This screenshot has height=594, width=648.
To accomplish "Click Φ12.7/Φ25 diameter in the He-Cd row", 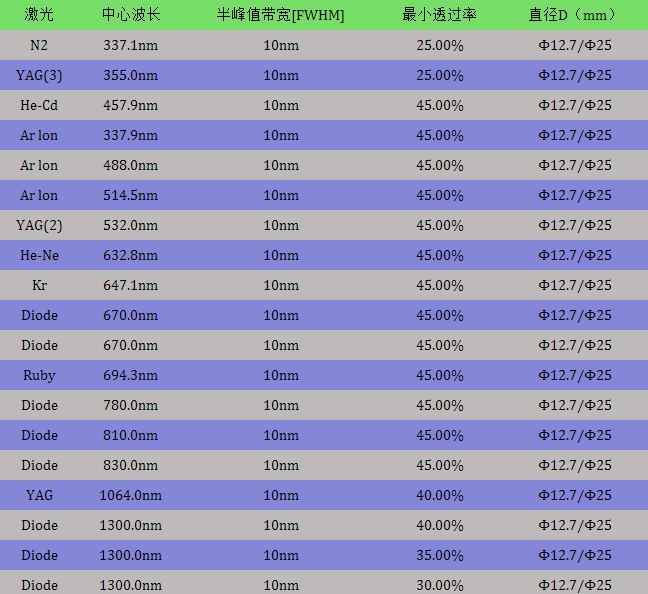I will (x=574, y=105).
